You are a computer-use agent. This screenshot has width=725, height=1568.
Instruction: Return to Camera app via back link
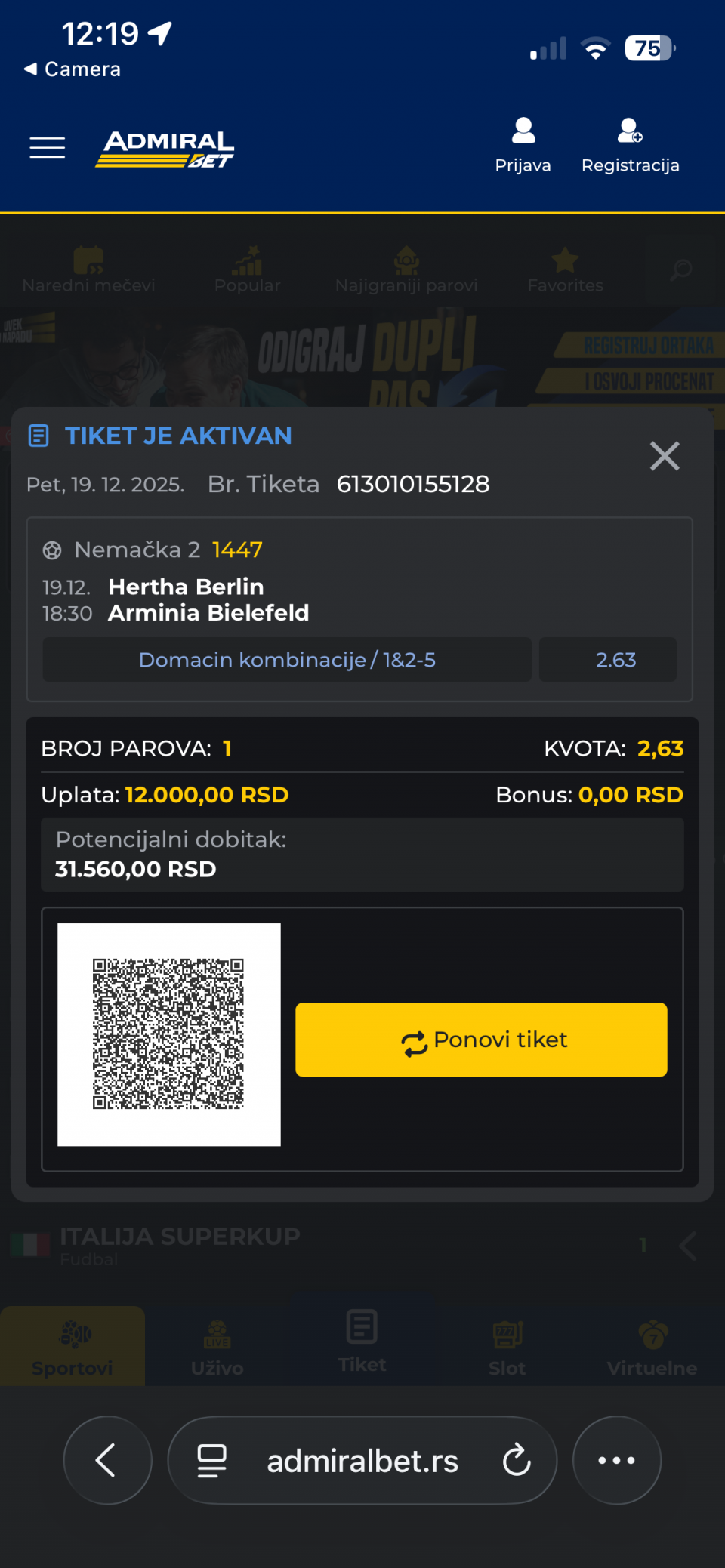[72, 69]
